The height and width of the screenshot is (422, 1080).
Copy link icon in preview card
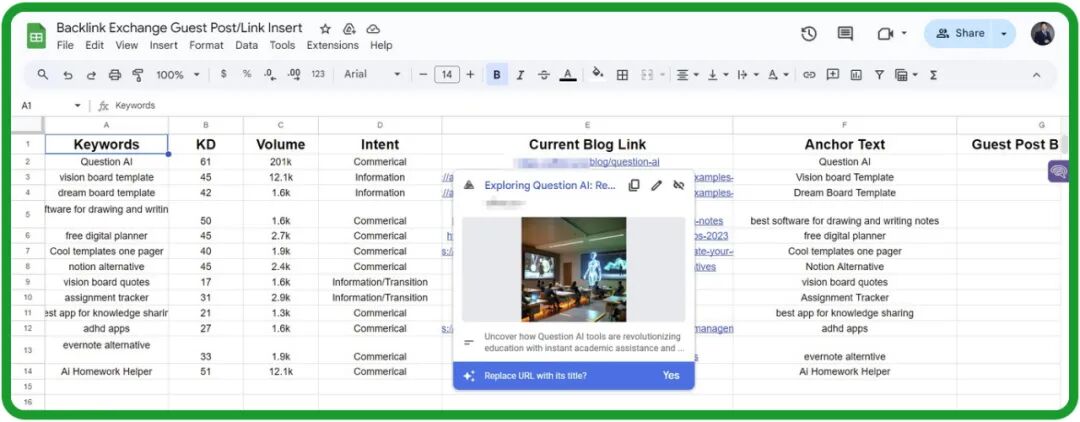(634, 185)
